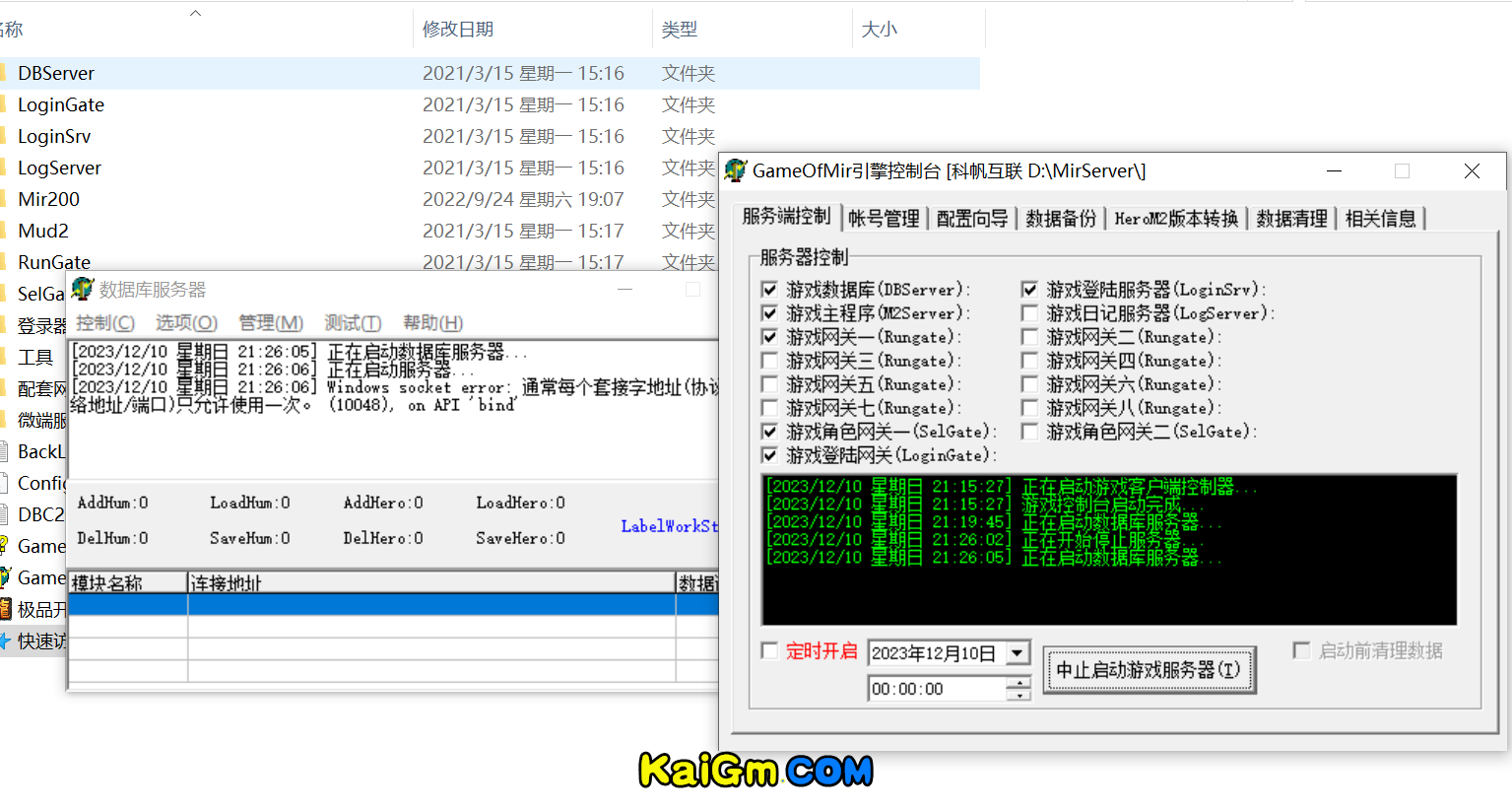Open the 选项(O) menu in database server
The width and height of the screenshot is (1512, 810).
coord(186,323)
